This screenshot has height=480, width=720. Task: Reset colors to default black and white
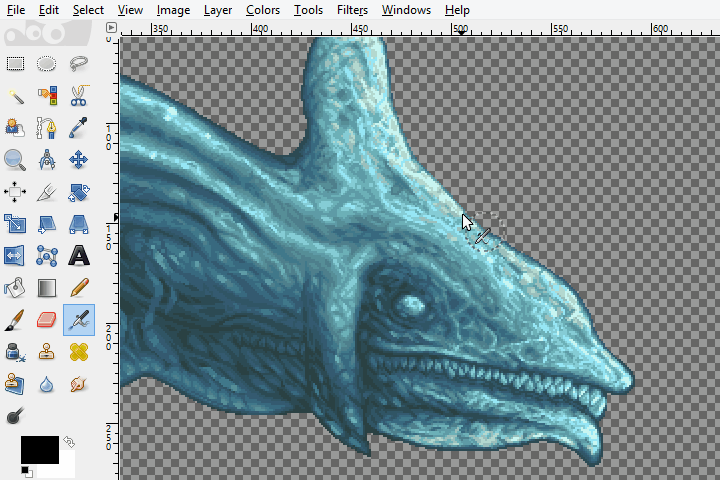[26, 472]
